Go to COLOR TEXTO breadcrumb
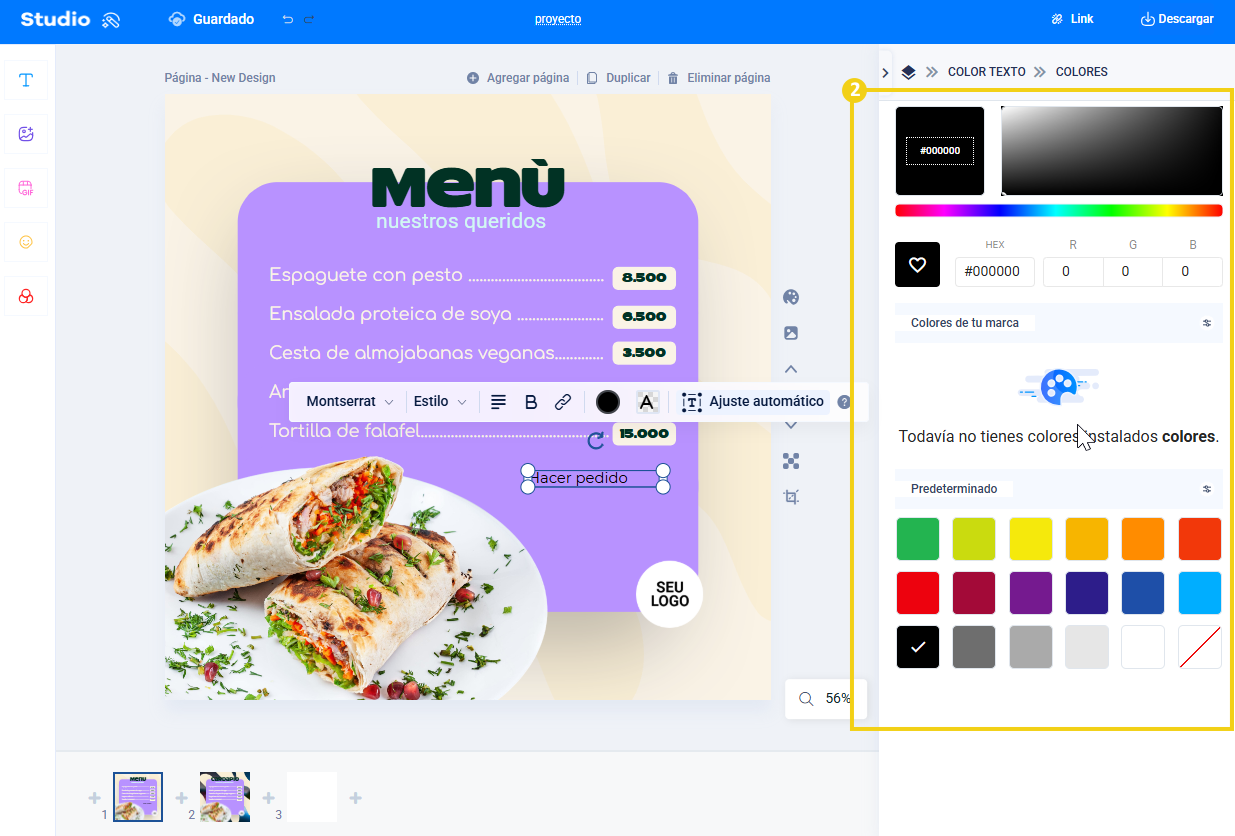The width and height of the screenshot is (1235, 836). 987,72
